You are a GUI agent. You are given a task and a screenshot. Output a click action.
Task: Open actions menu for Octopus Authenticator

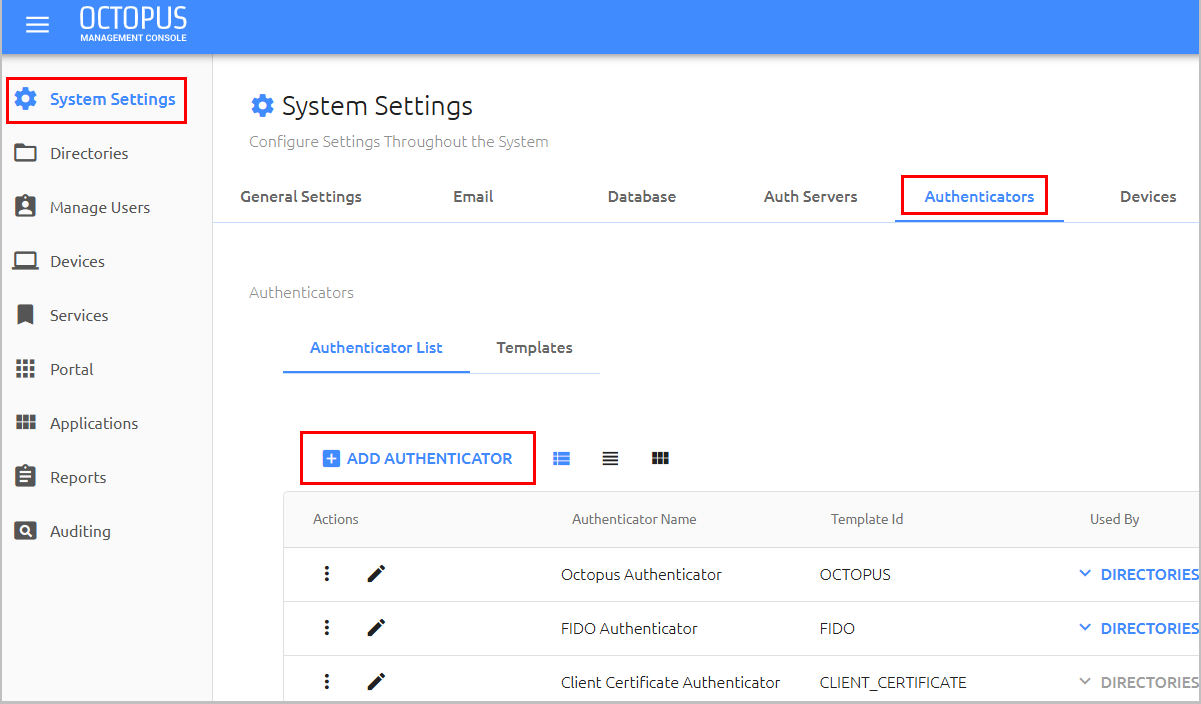click(x=326, y=574)
